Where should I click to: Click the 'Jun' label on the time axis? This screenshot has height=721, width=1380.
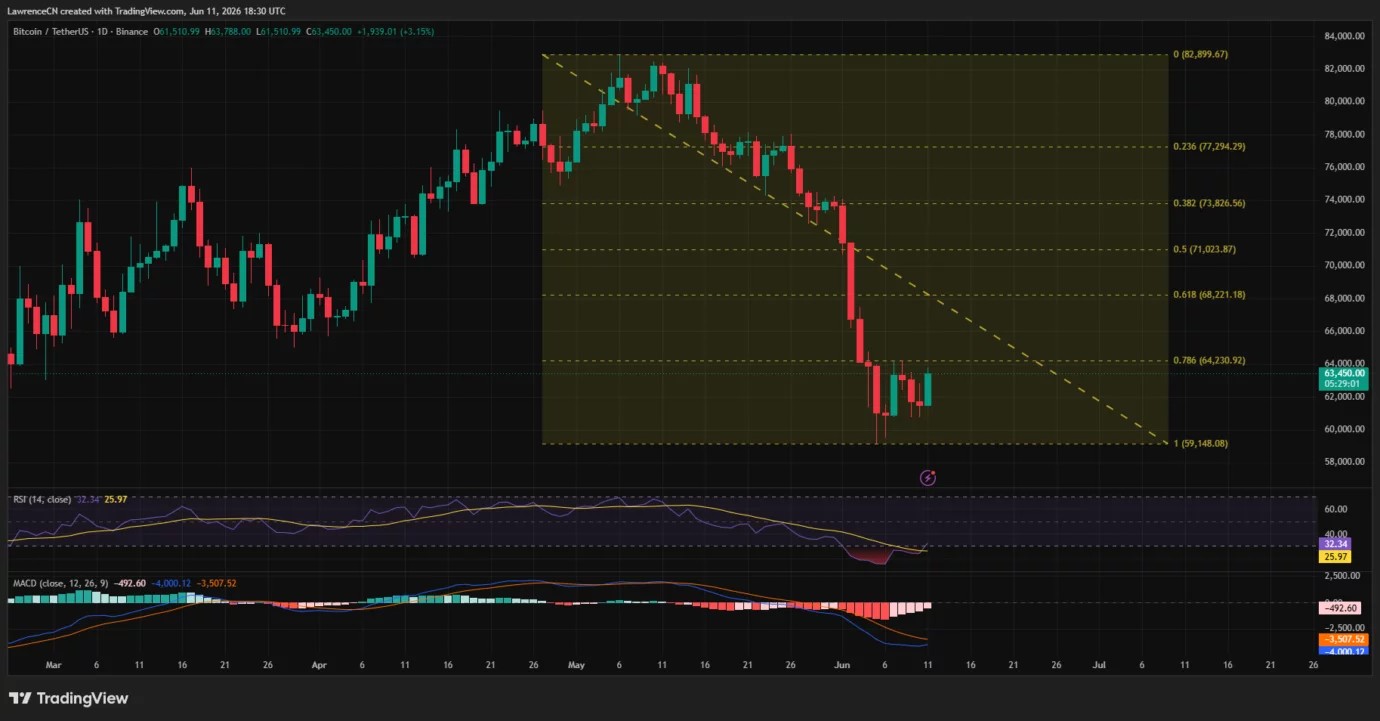[841, 664]
